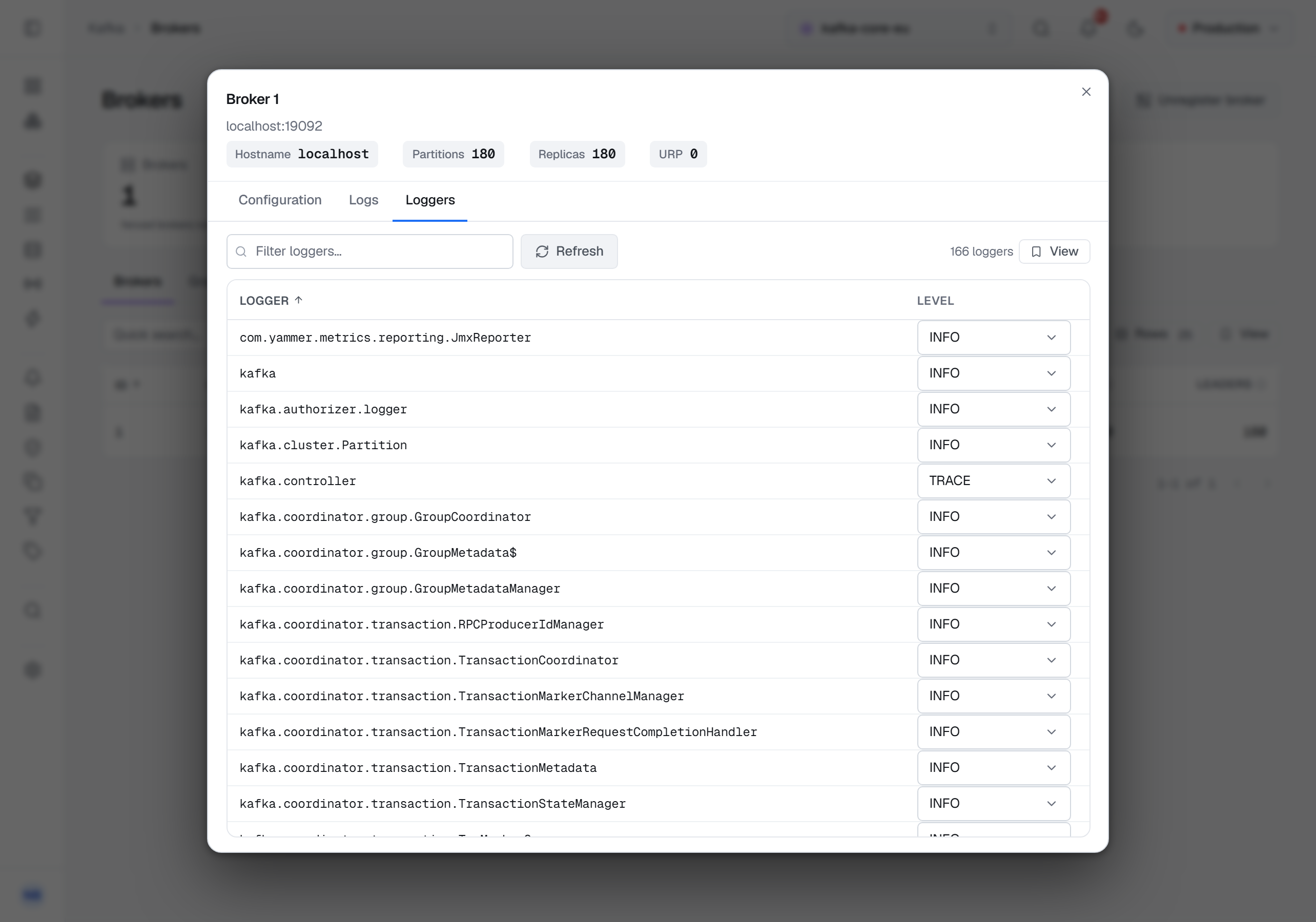The image size is (1316, 922).
Task: Switch to the Logs tab
Action: click(x=363, y=200)
